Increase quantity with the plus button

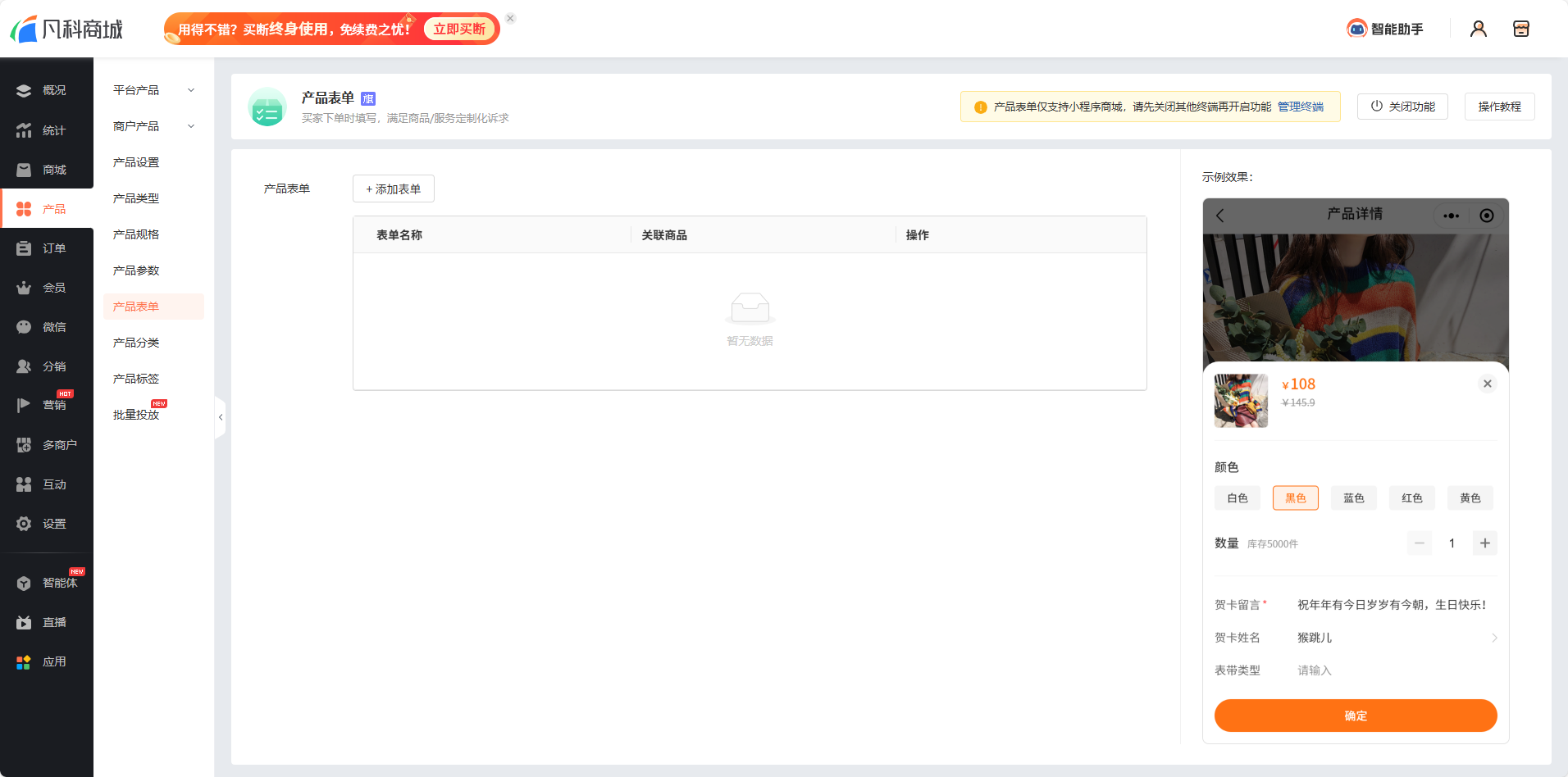coord(1485,543)
